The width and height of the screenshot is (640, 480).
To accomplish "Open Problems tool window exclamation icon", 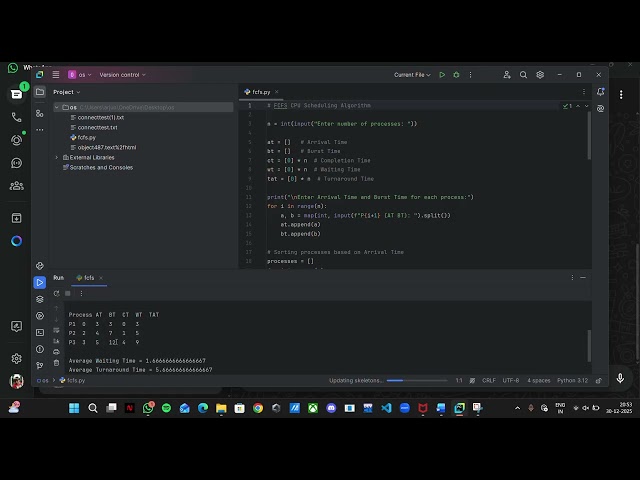I will [x=40, y=349].
